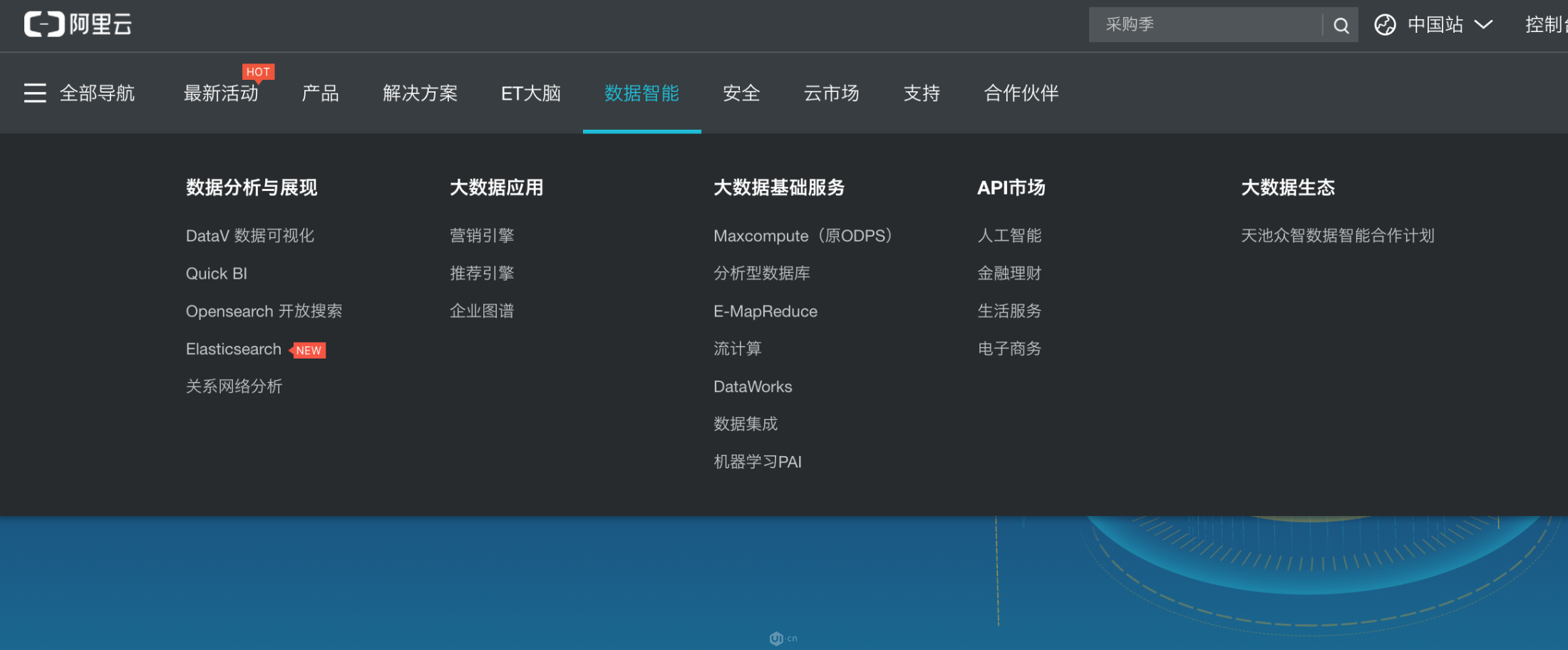Click the 大数据应用 heading
The height and width of the screenshot is (650, 1568).
pyautogui.click(x=497, y=187)
